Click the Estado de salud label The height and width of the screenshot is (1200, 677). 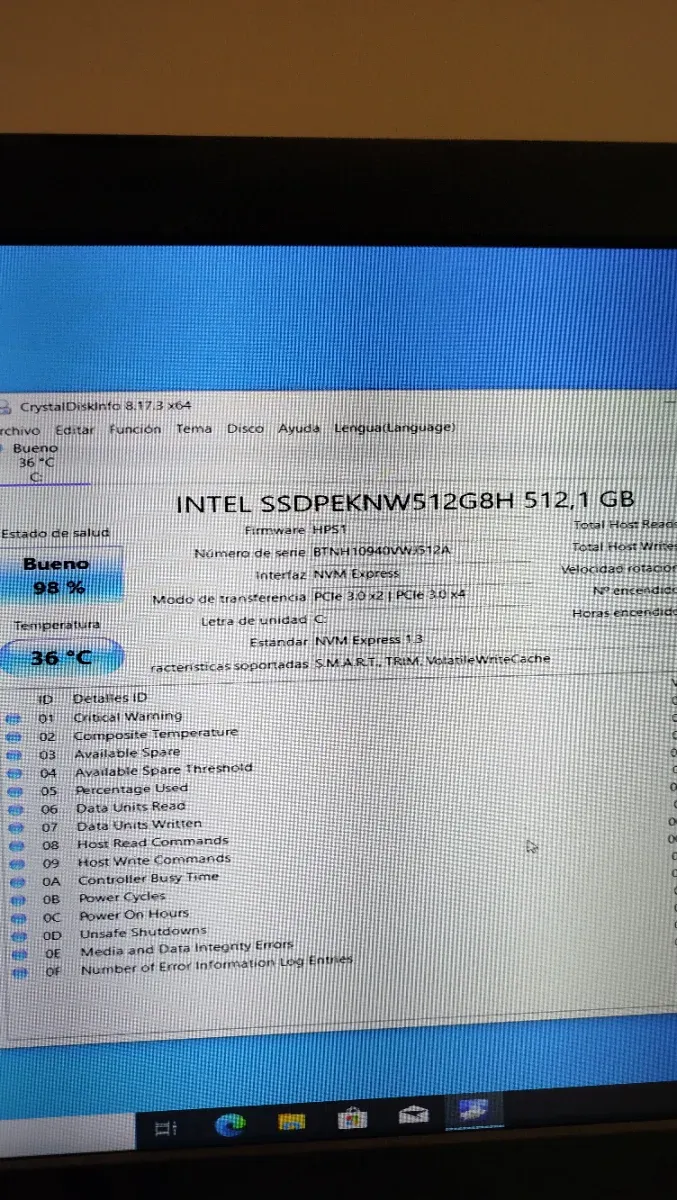pos(55,533)
